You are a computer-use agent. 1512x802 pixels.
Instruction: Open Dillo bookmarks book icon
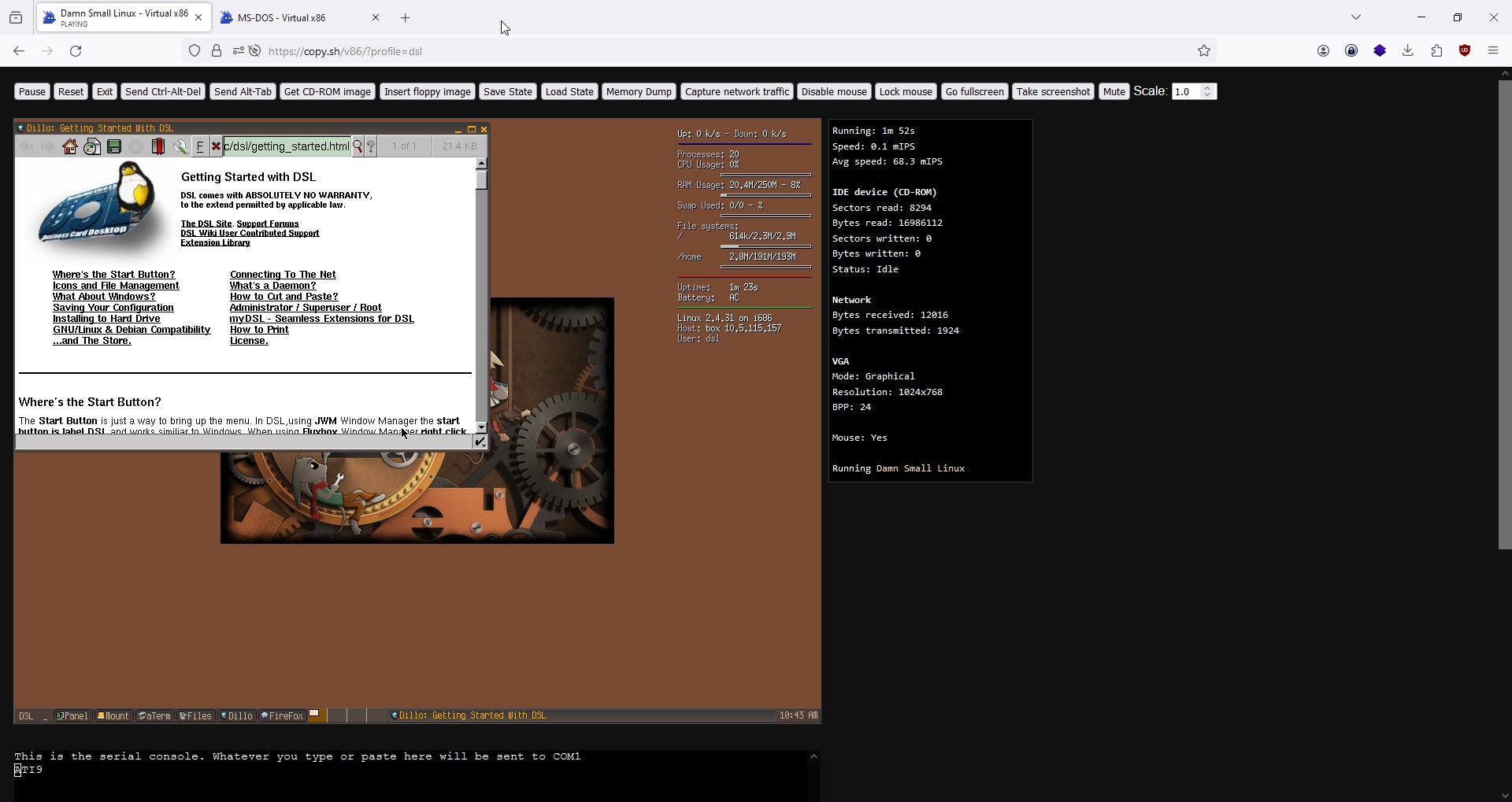(158, 146)
